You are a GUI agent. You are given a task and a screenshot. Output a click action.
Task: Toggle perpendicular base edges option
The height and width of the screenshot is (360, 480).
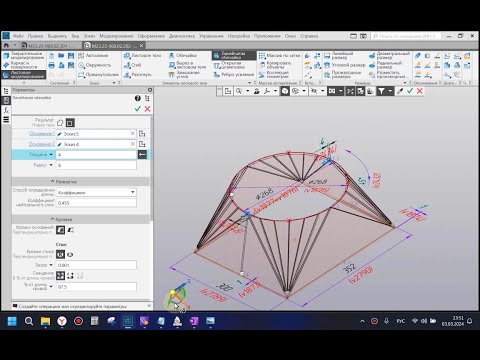[x=60, y=230]
